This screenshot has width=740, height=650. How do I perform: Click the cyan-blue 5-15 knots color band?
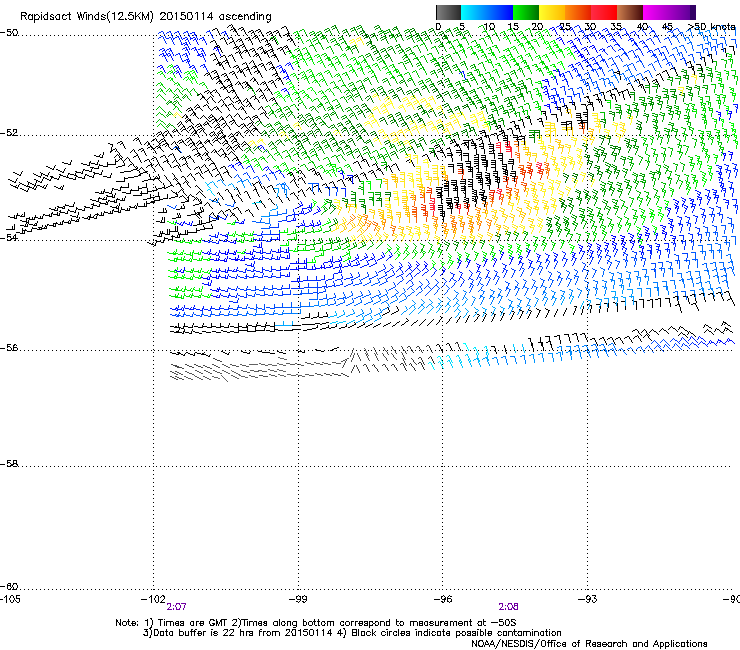click(487, 12)
